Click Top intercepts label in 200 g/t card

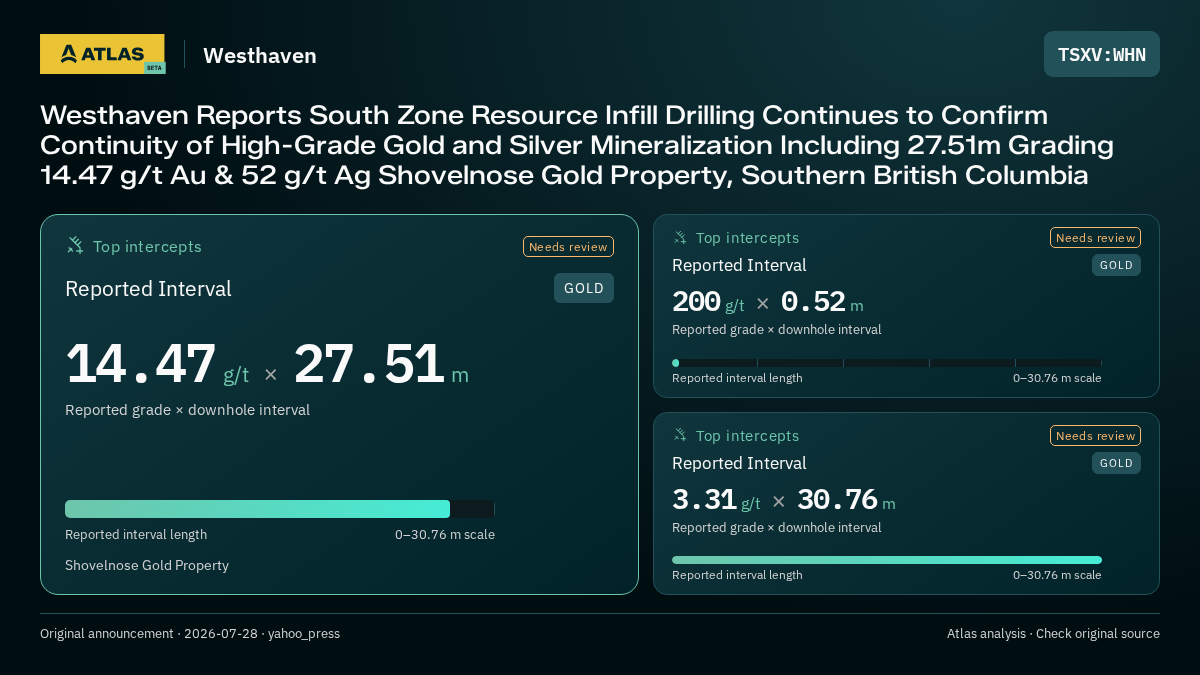[x=747, y=238]
